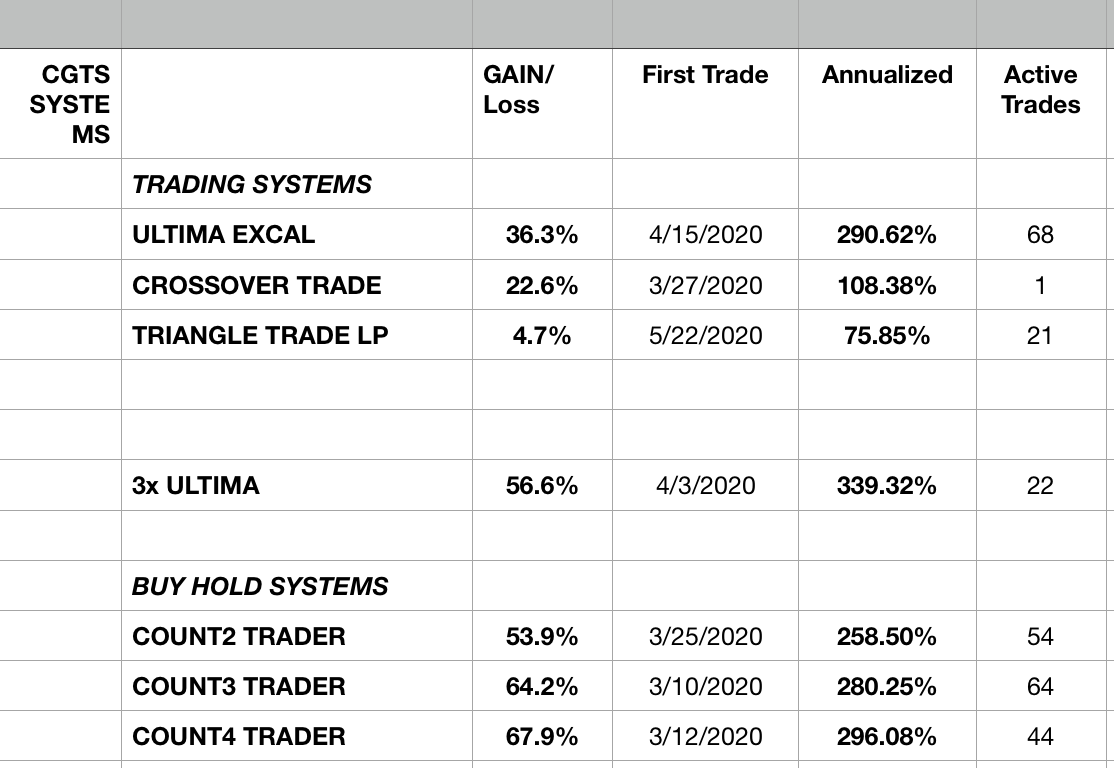Select the First Trade header cell
Image resolution: width=1114 pixels, height=768 pixels.
tap(705, 103)
